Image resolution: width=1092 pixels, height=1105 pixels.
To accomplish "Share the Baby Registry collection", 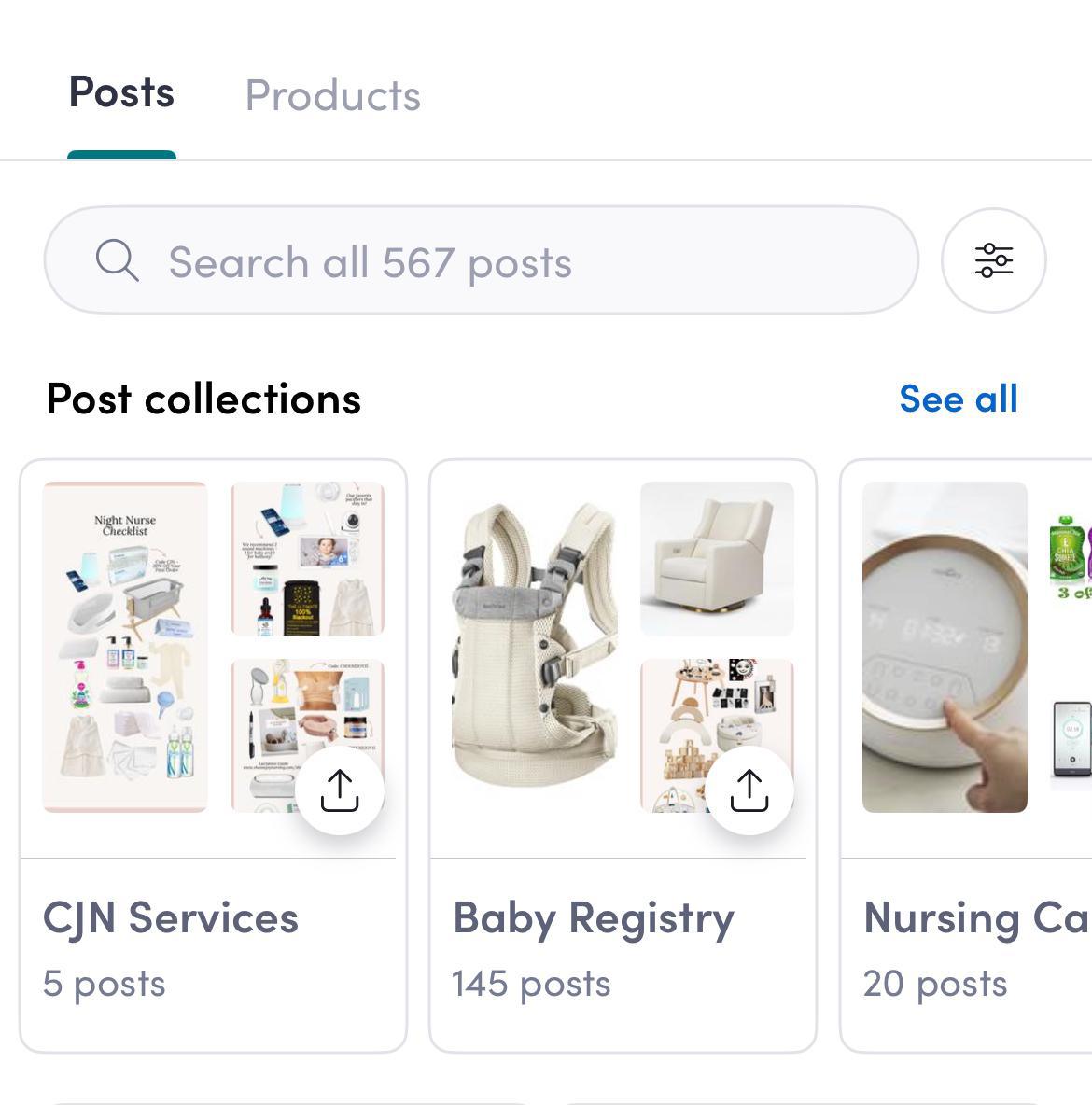I will [x=749, y=790].
